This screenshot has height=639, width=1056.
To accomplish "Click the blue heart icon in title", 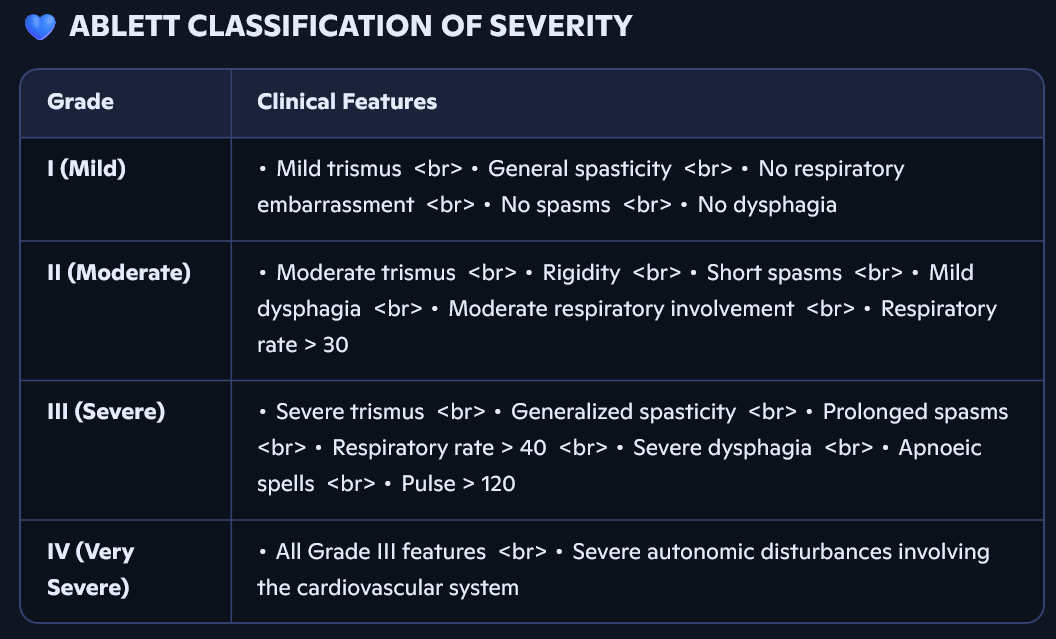I will click(x=40, y=27).
